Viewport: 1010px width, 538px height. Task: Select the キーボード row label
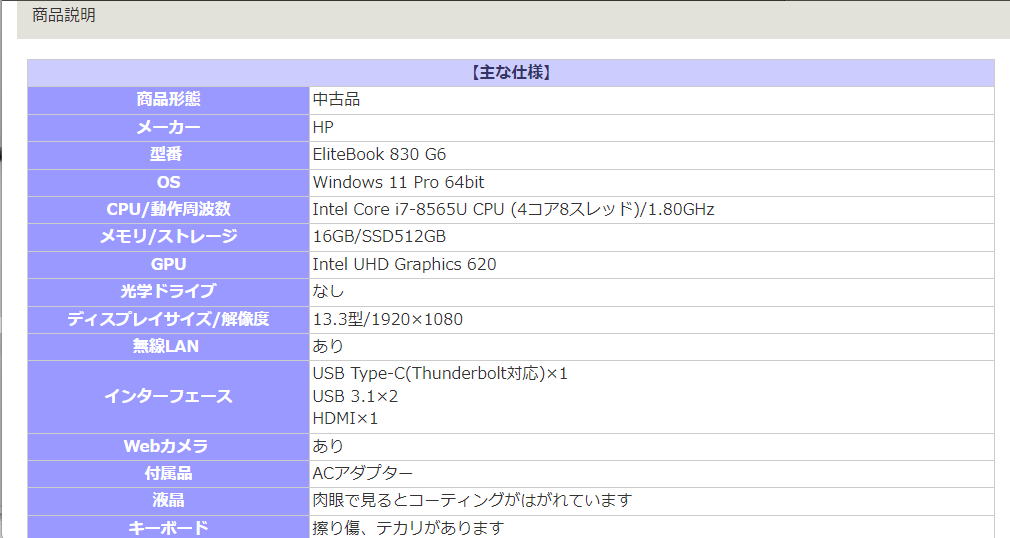pos(168,528)
